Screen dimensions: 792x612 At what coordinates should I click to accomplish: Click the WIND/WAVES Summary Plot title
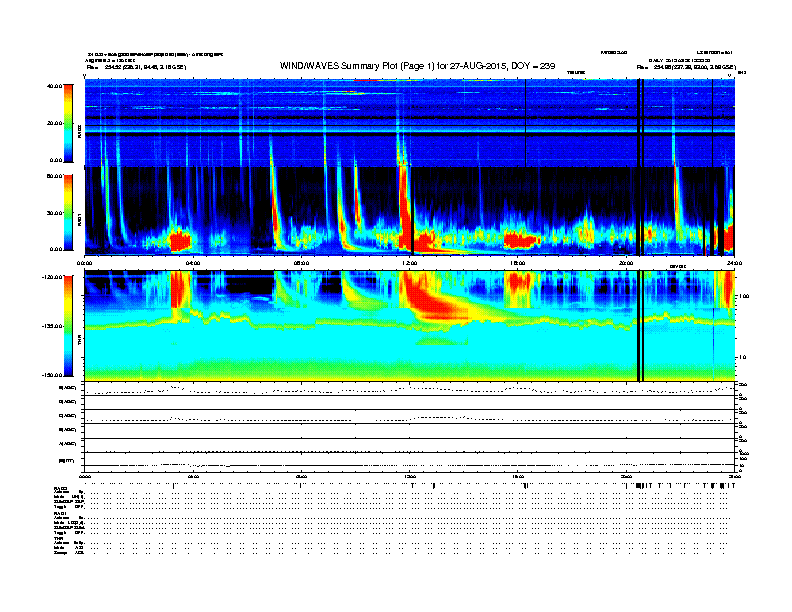click(417, 66)
